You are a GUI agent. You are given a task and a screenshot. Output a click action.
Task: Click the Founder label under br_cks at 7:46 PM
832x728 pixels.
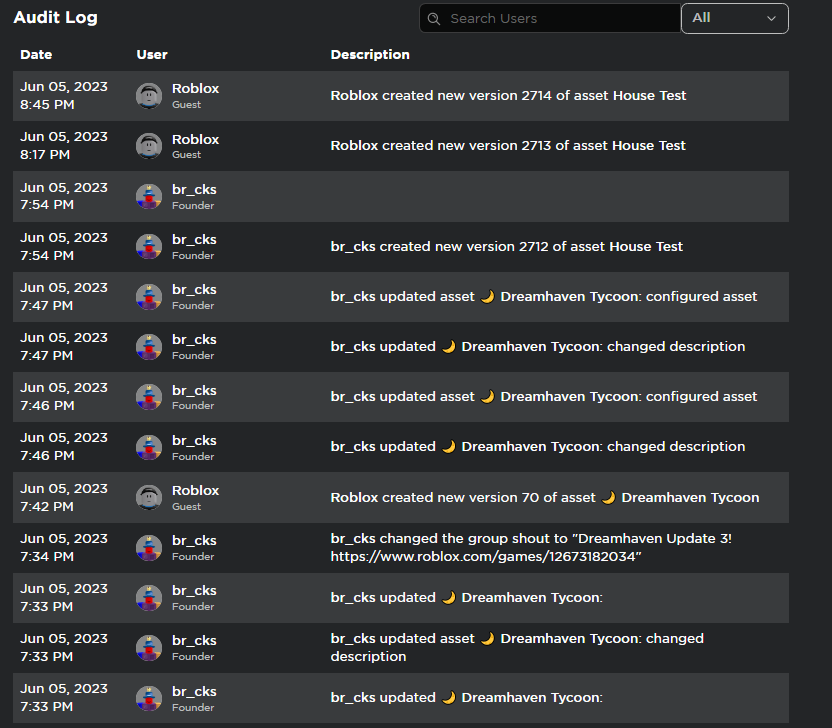193,406
